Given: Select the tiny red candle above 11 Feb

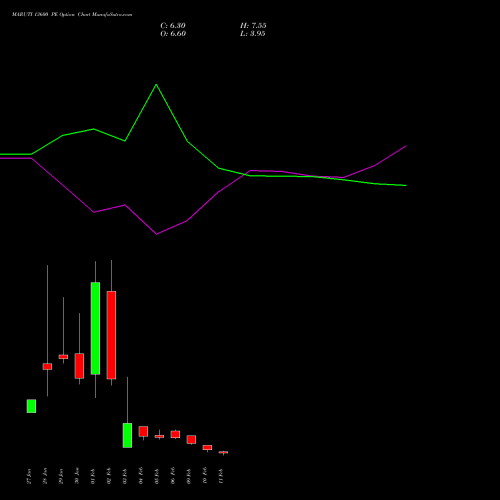Looking at the screenshot, I should point(223,452).
